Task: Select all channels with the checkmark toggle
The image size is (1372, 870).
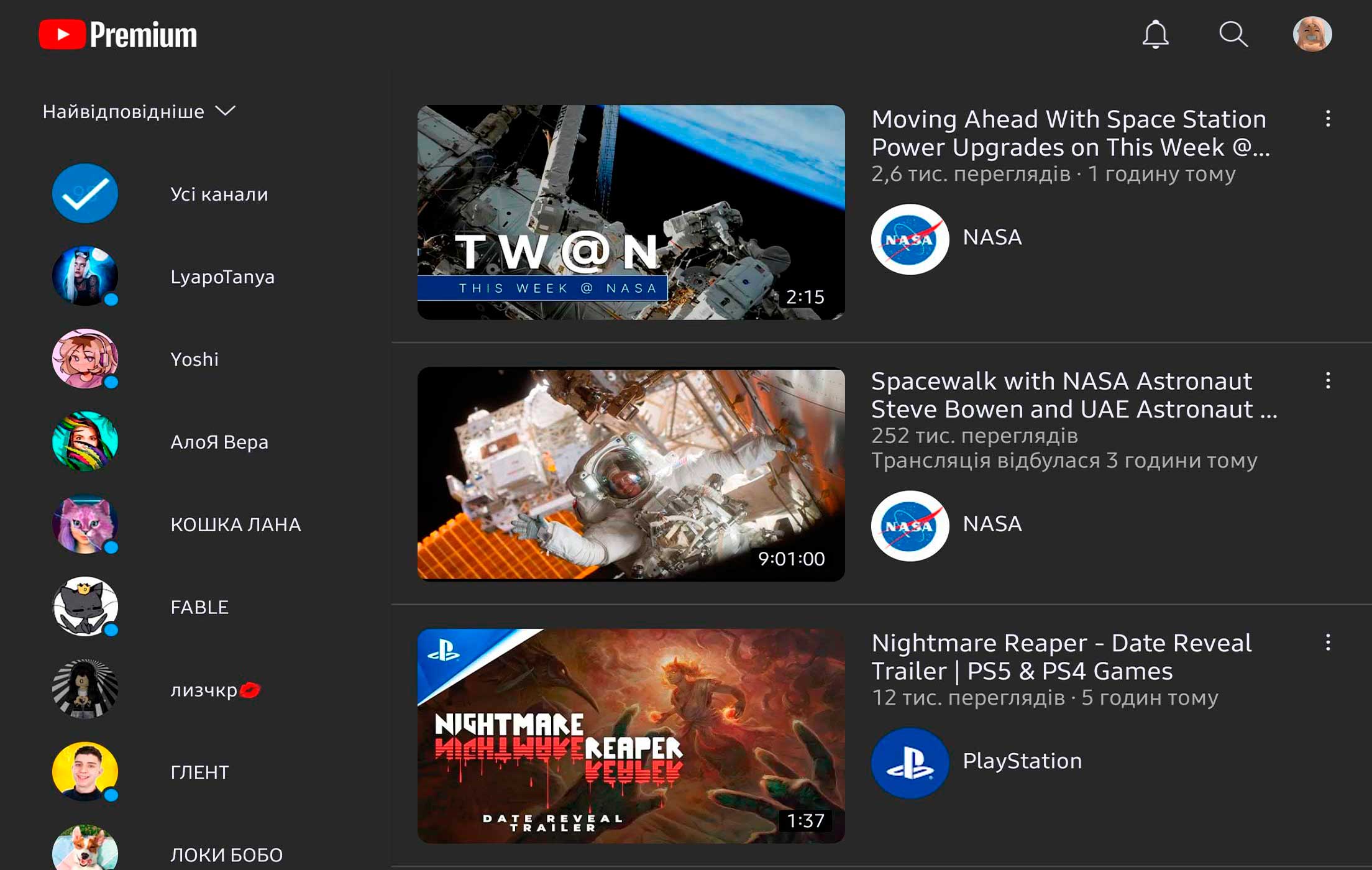Action: [86, 193]
